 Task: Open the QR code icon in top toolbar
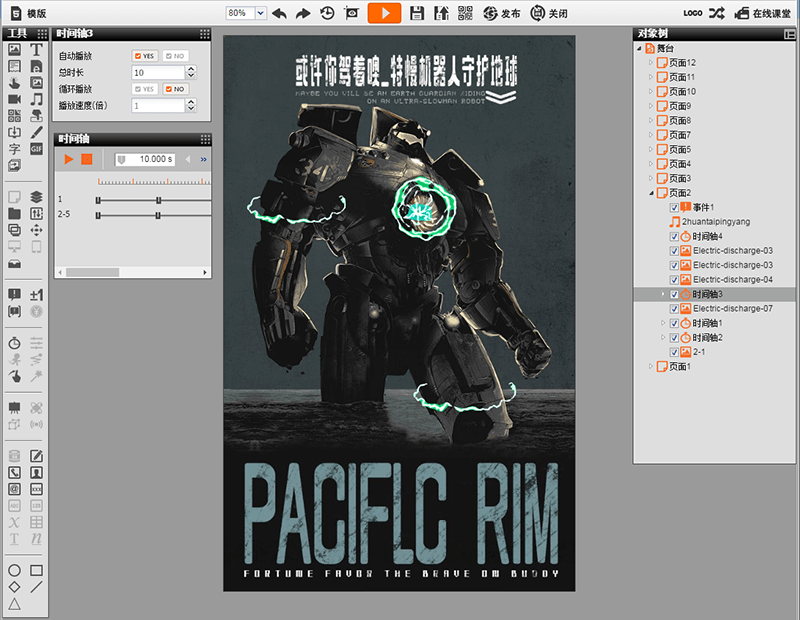click(x=465, y=13)
